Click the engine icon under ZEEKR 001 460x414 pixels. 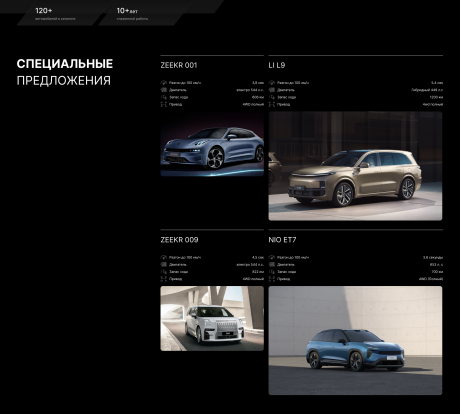click(x=163, y=90)
